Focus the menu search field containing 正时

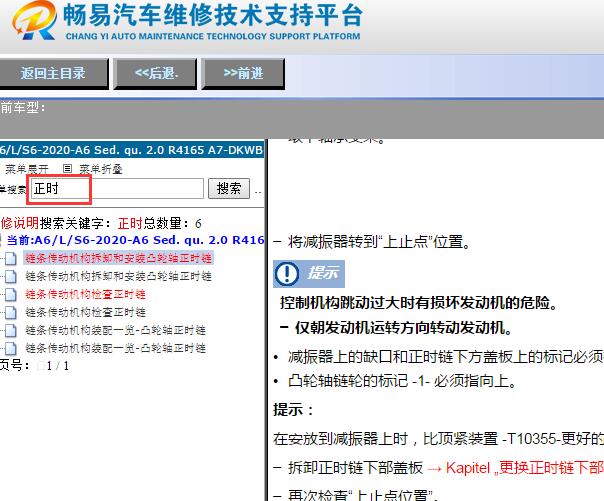117,189
